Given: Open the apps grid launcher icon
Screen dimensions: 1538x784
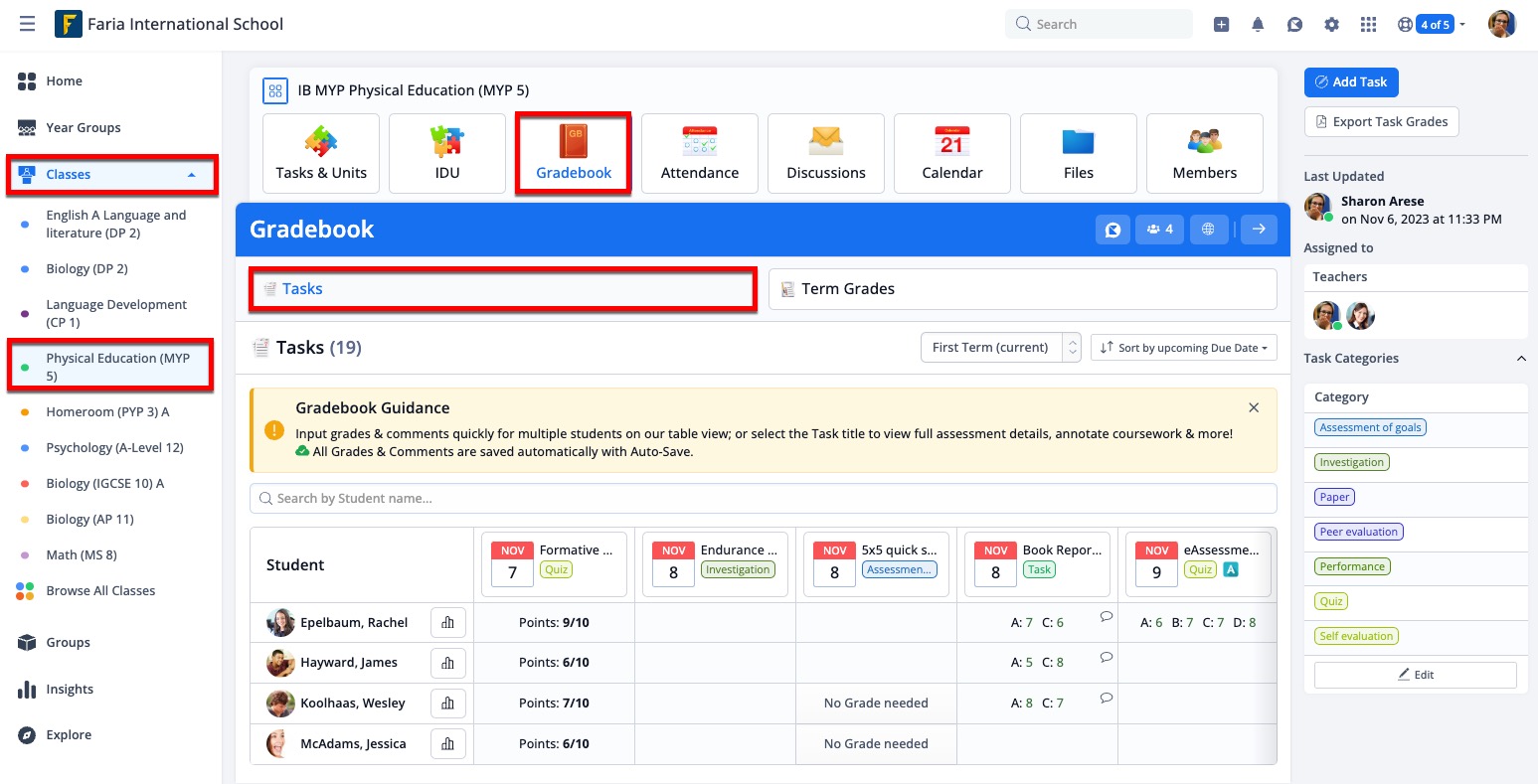Looking at the screenshot, I should [x=1369, y=25].
